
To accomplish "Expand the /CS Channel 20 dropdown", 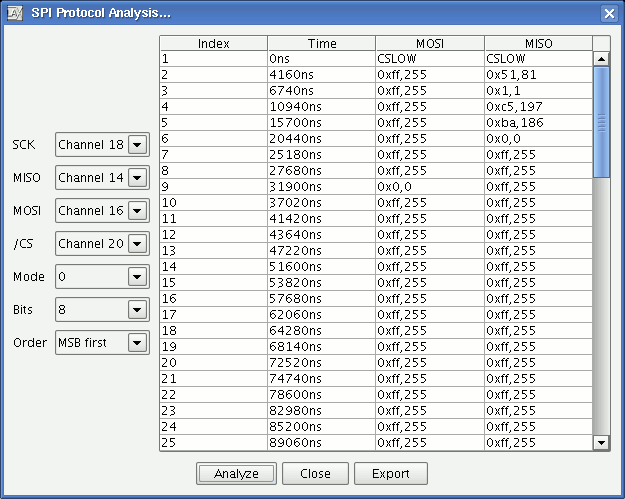I will tap(138, 244).
